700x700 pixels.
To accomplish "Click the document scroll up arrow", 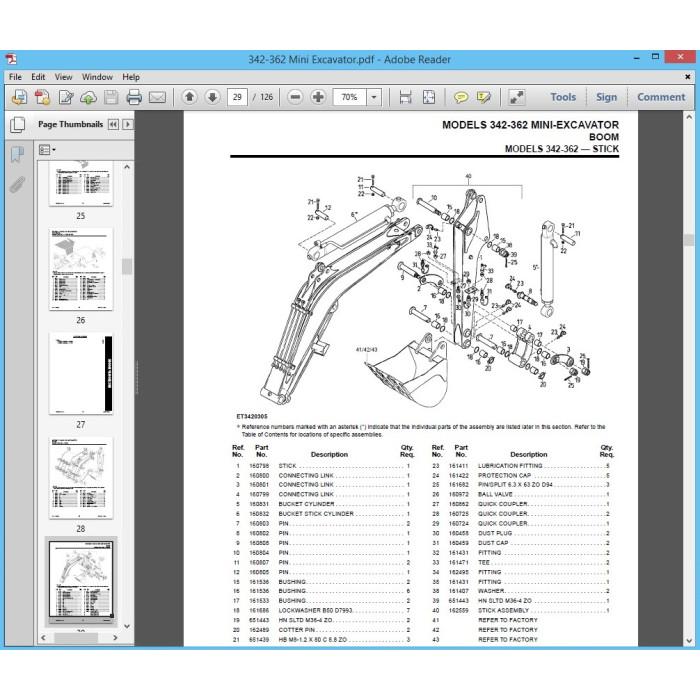I will point(689,116).
